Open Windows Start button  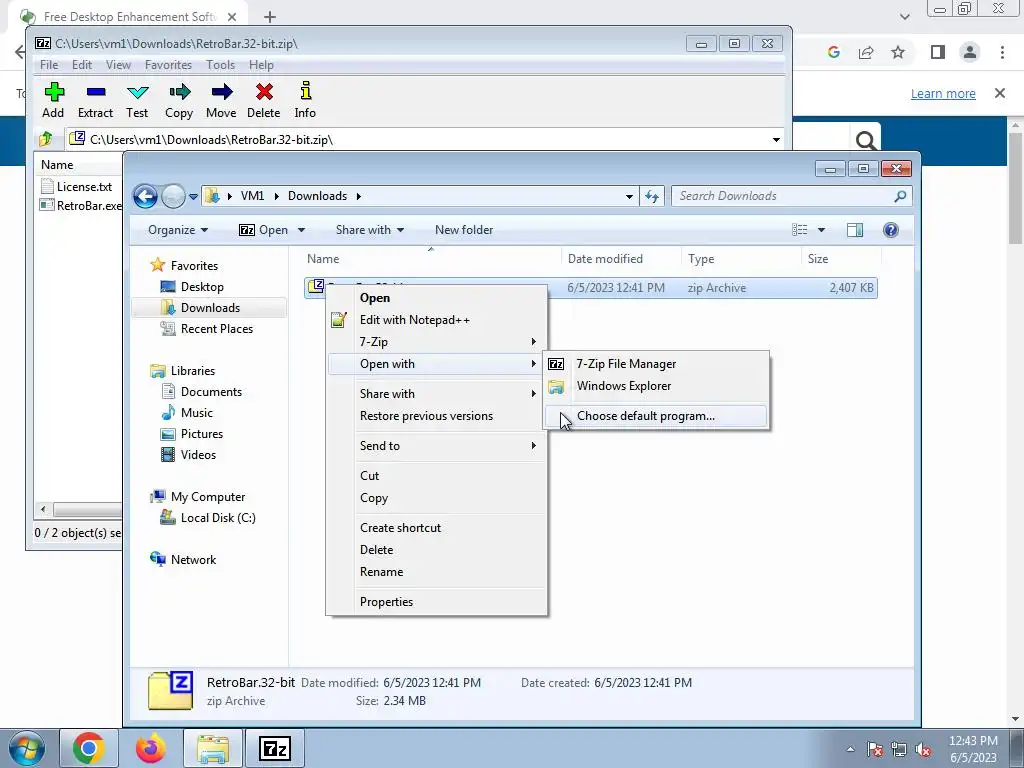pyautogui.click(x=26, y=749)
